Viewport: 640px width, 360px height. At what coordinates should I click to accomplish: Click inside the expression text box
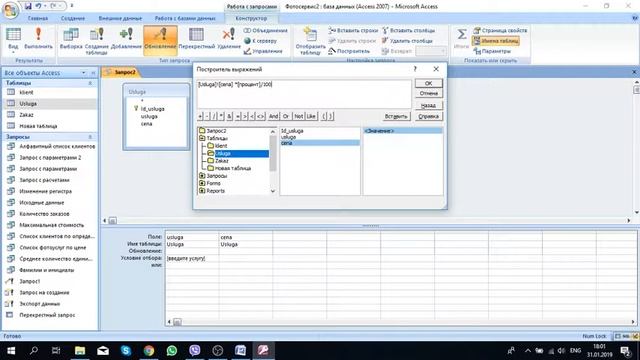pyautogui.click(x=304, y=94)
